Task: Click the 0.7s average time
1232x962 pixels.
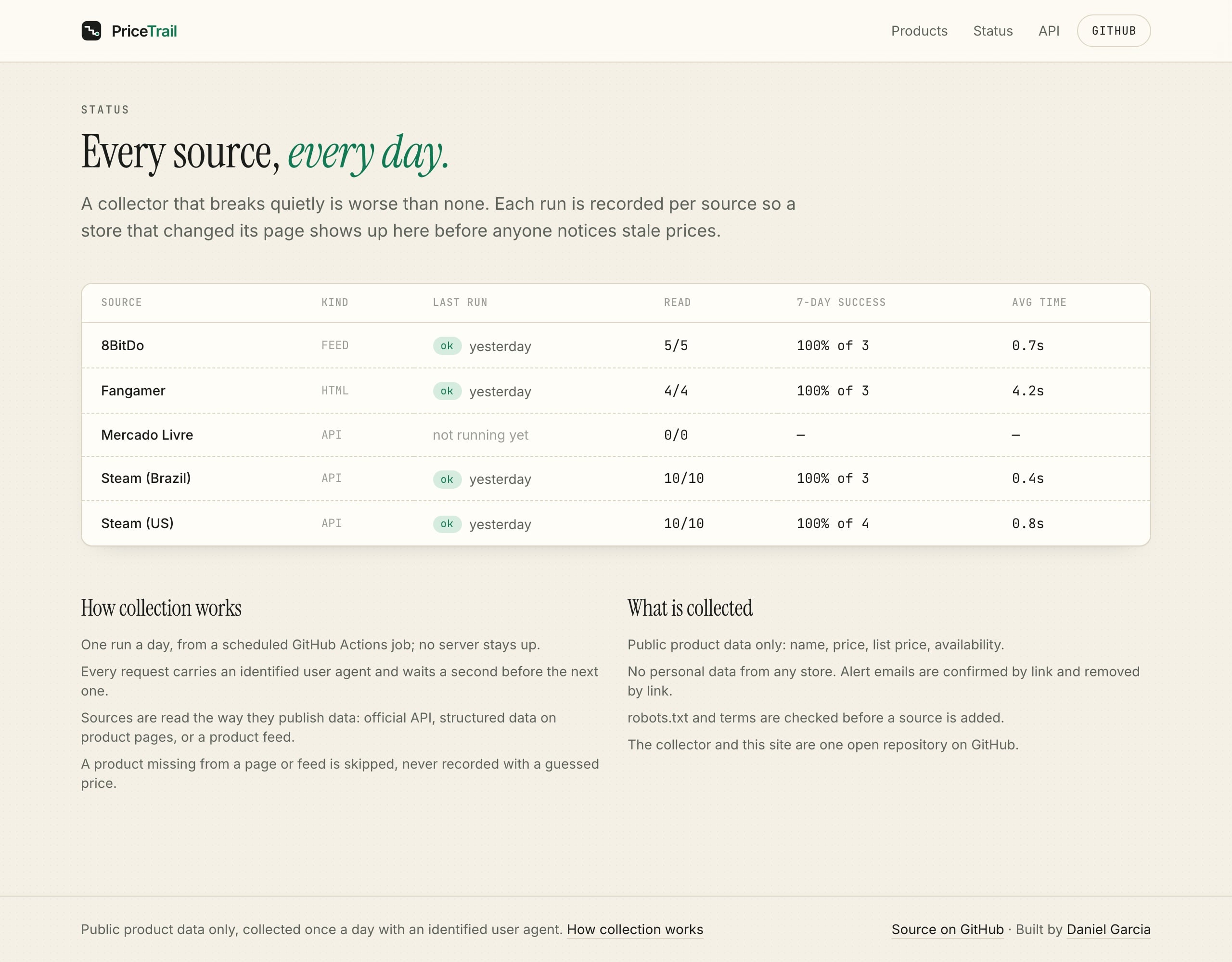Action: (1028, 346)
